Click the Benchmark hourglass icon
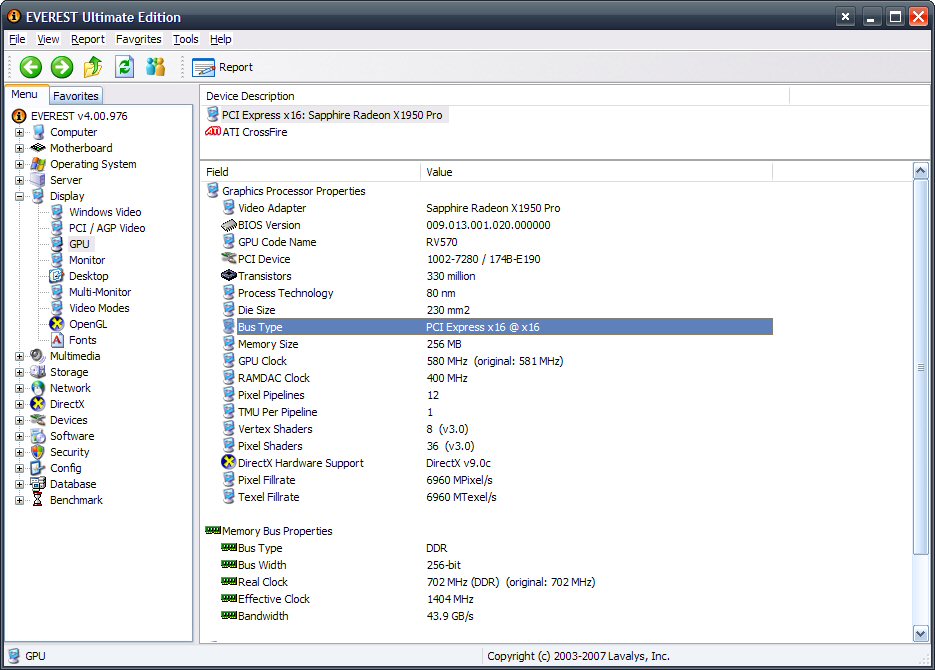The width and height of the screenshot is (935, 670). coord(38,500)
